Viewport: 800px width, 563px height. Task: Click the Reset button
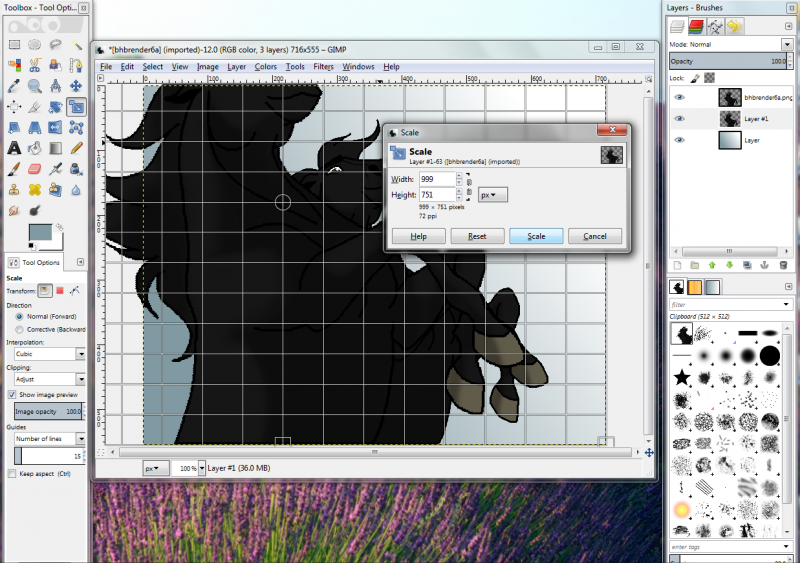point(478,236)
